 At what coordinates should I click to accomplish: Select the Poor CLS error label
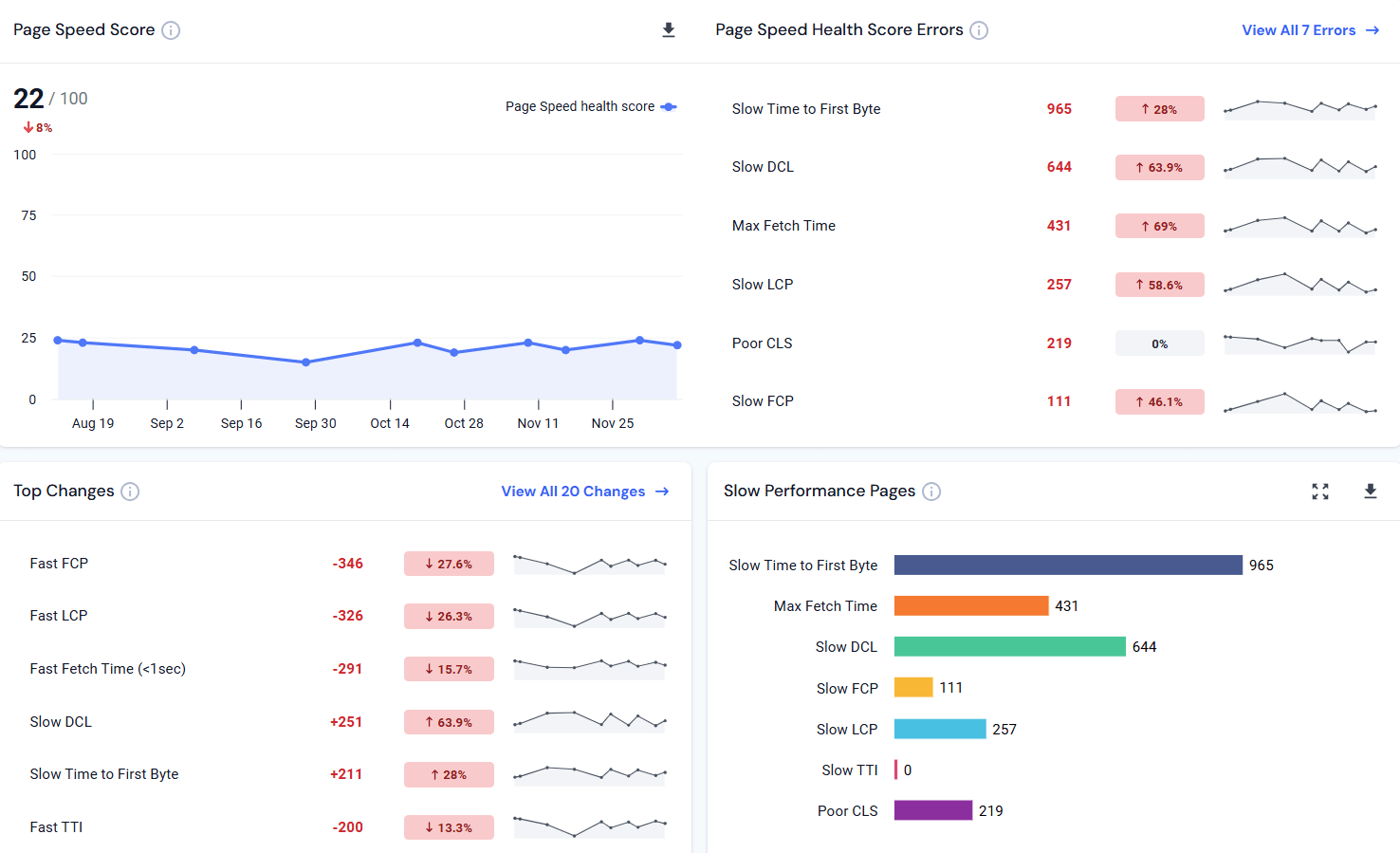(x=762, y=343)
